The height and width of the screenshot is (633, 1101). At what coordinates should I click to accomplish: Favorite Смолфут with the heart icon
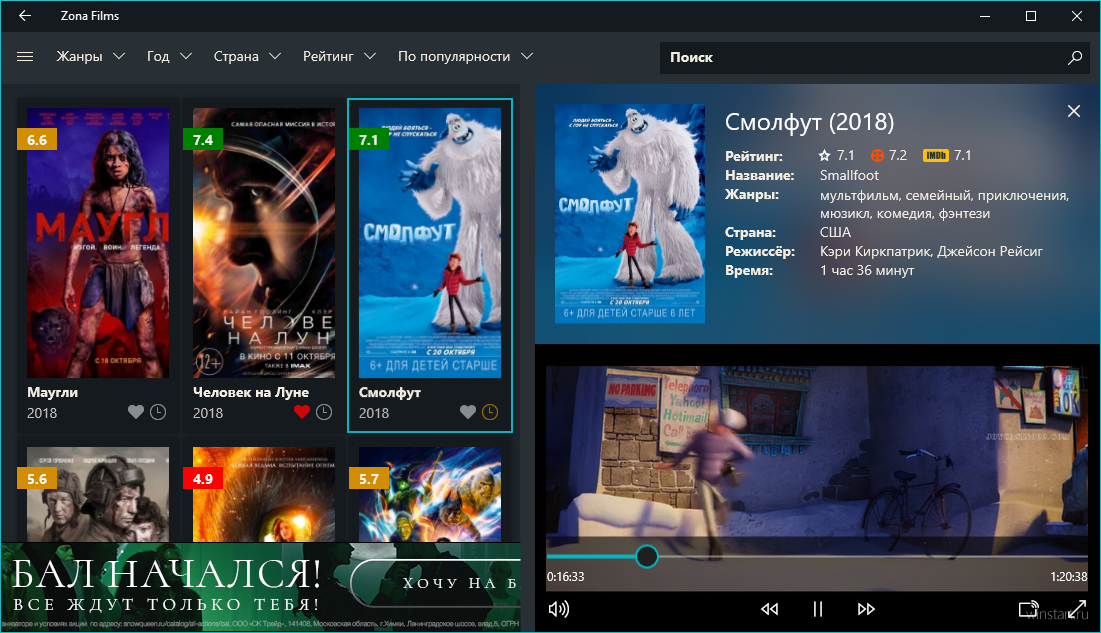click(468, 412)
